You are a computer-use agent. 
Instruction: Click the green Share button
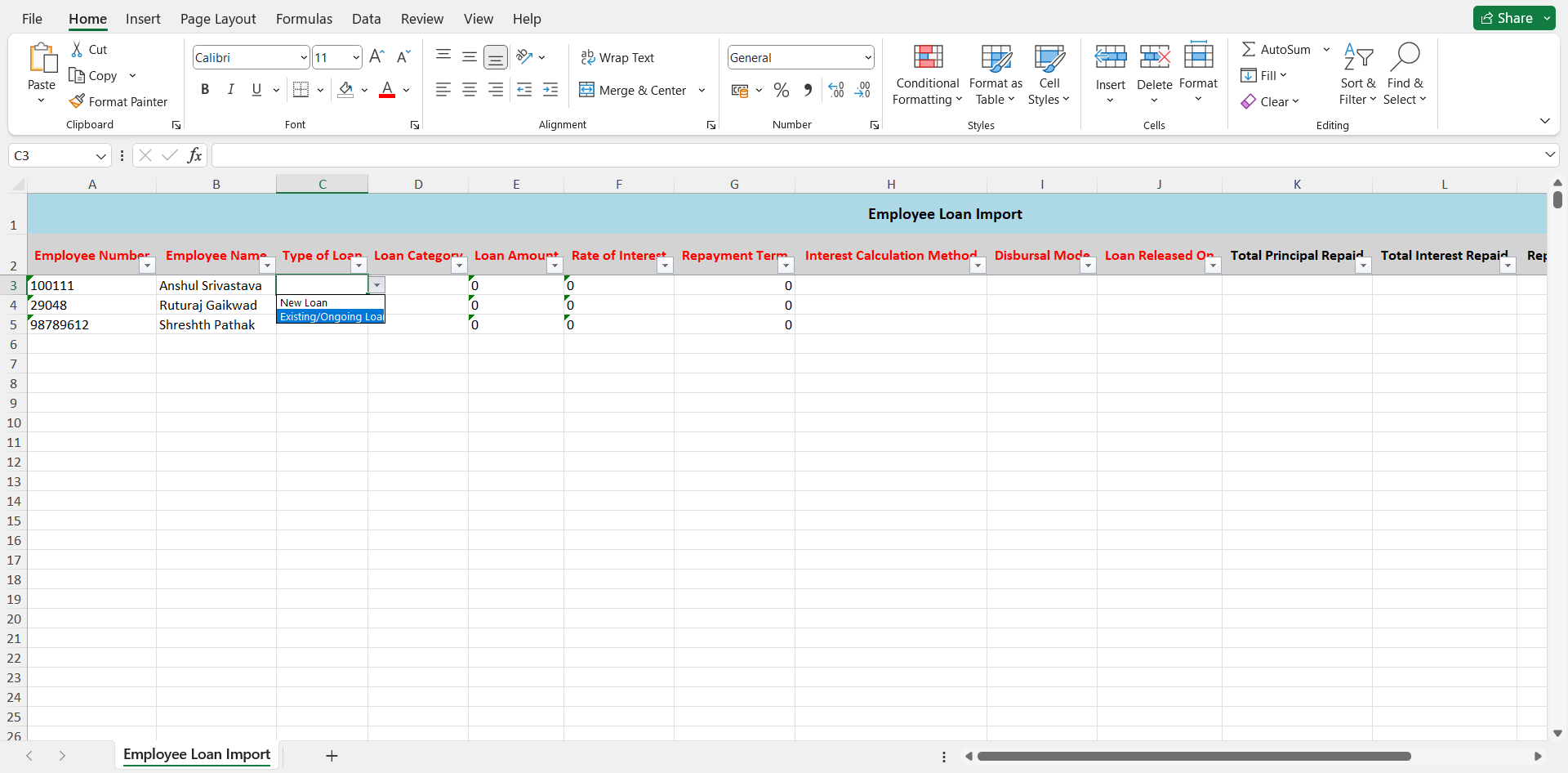coord(1507,18)
